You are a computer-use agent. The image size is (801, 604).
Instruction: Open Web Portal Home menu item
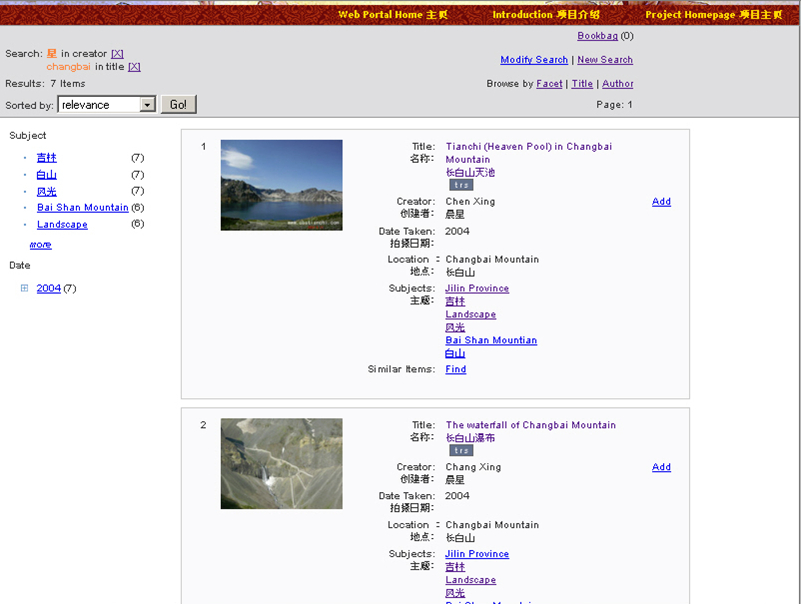click(x=393, y=15)
